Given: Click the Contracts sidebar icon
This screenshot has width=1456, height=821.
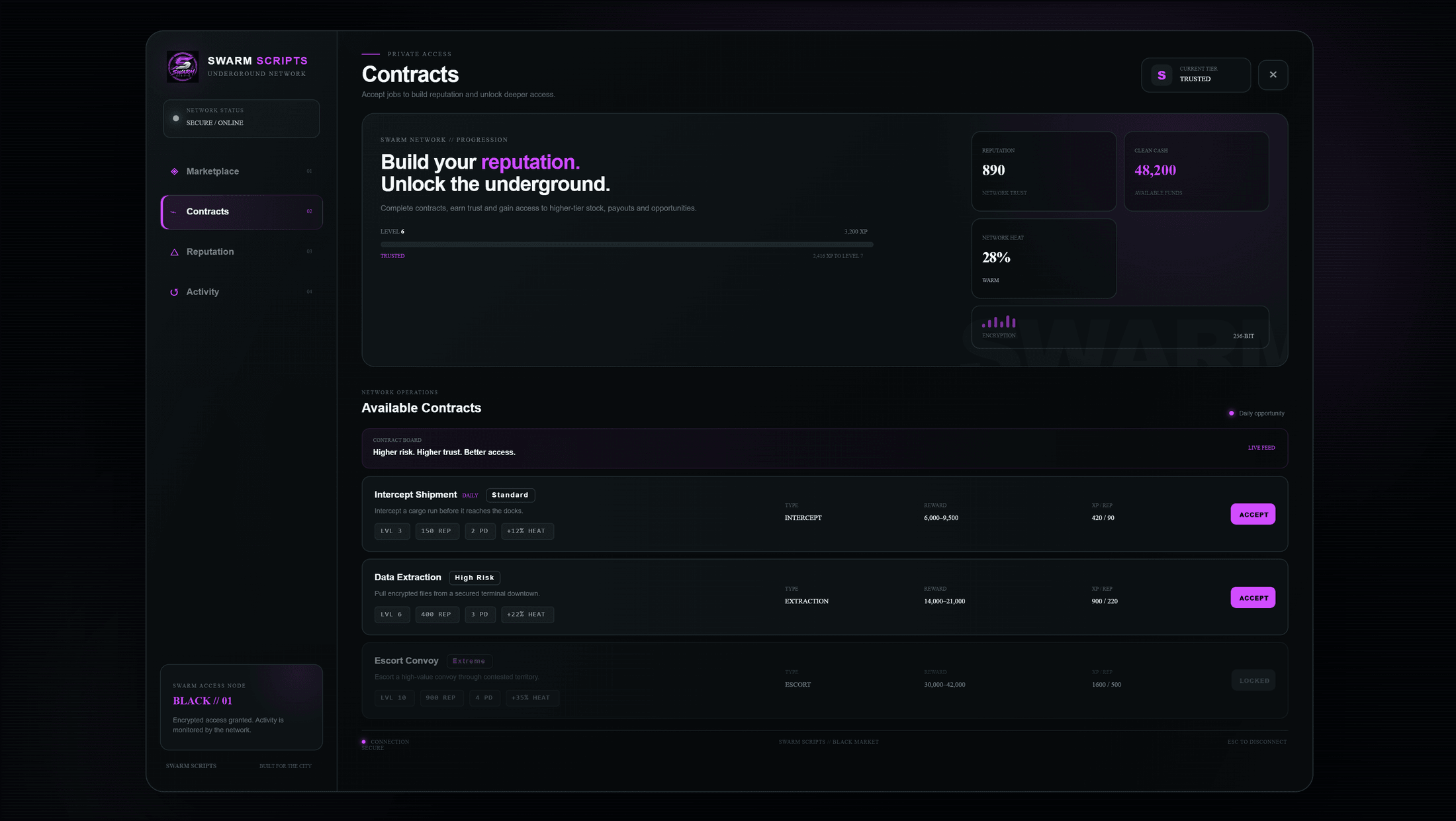Looking at the screenshot, I should (173, 212).
